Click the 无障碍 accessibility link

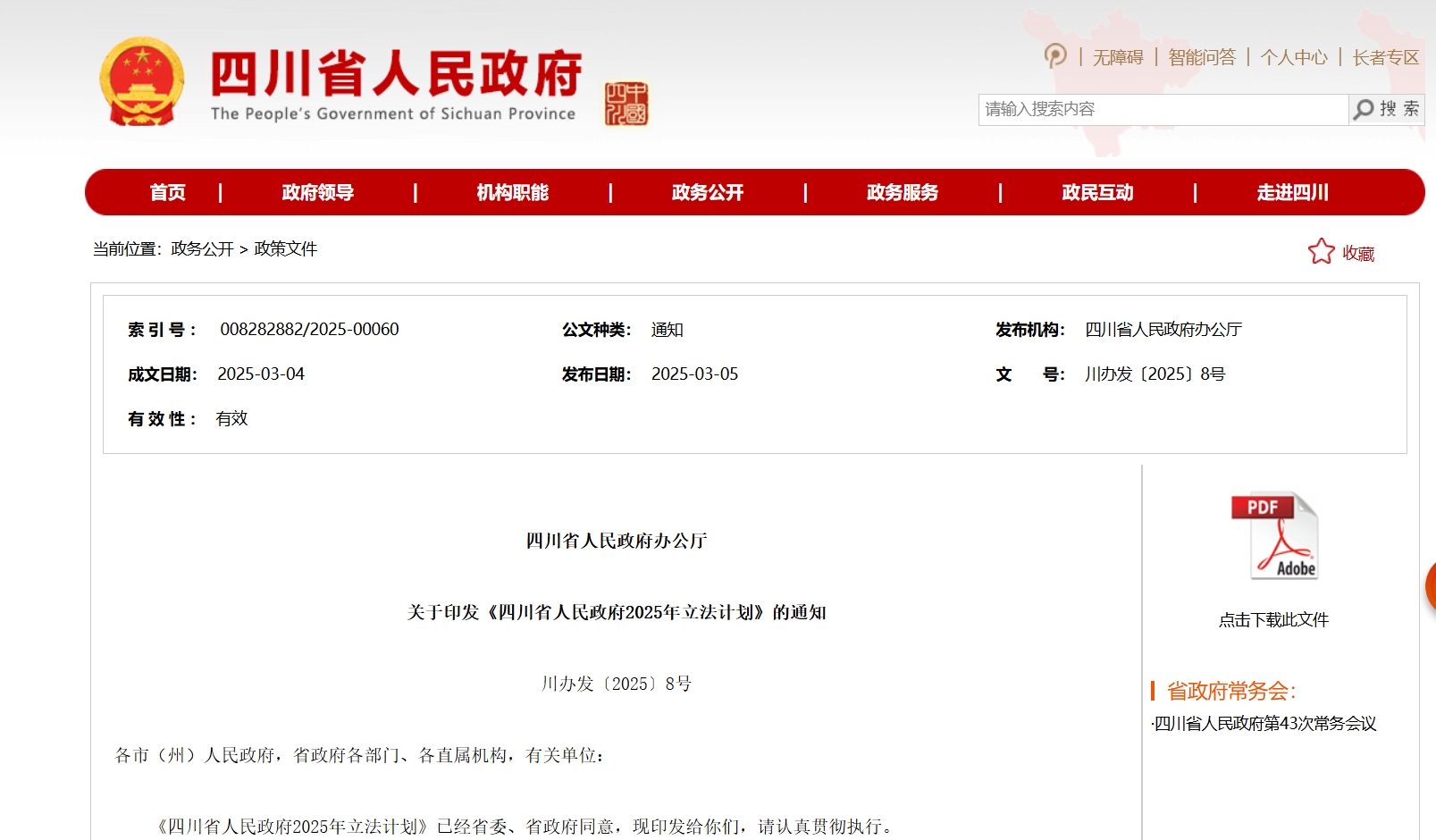(1118, 57)
